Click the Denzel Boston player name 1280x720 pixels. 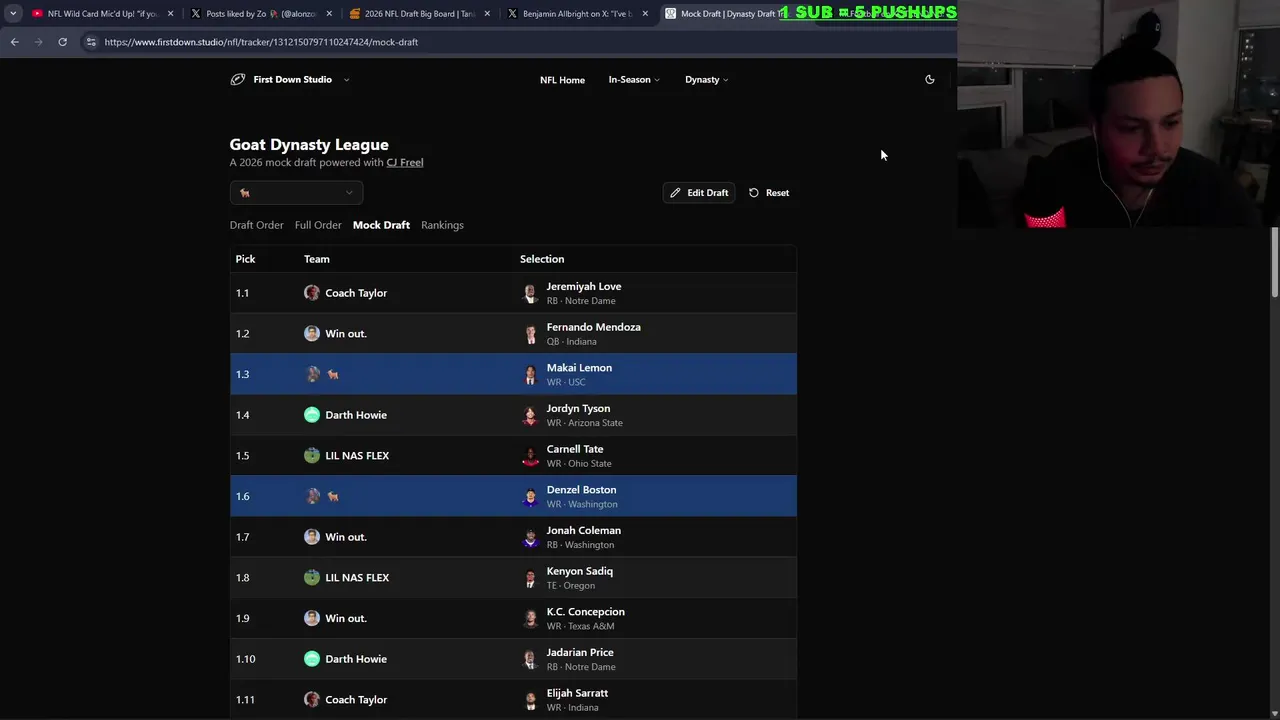(x=581, y=490)
